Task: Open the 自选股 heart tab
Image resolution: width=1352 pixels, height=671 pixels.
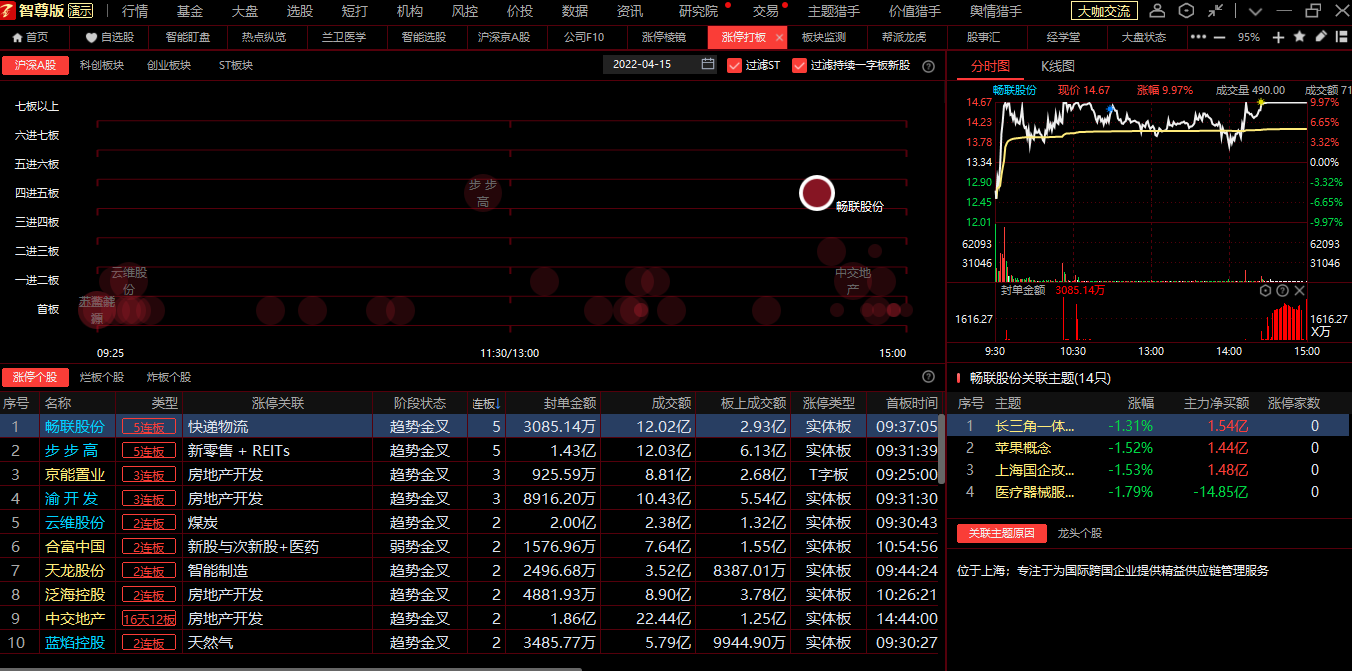Action: (x=110, y=37)
